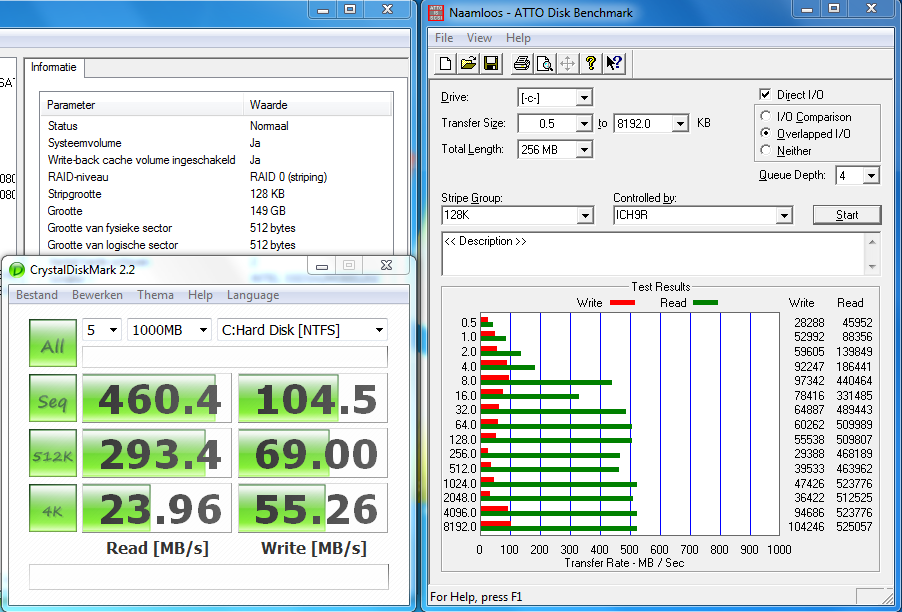This screenshot has width=902, height=612.
Task: Open the Drive dropdown in ATTO
Action: pyautogui.click(x=584, y=98)
